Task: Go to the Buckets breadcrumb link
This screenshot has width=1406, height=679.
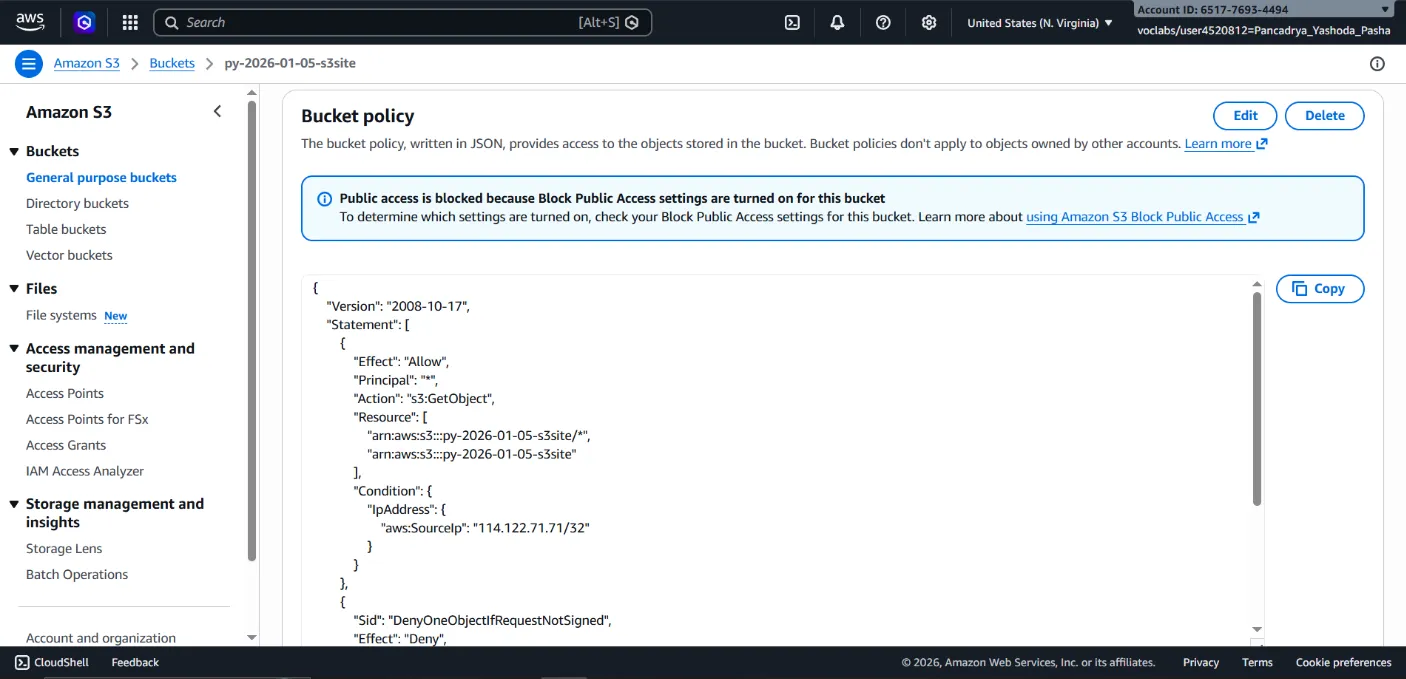Action: pos(172,63)
